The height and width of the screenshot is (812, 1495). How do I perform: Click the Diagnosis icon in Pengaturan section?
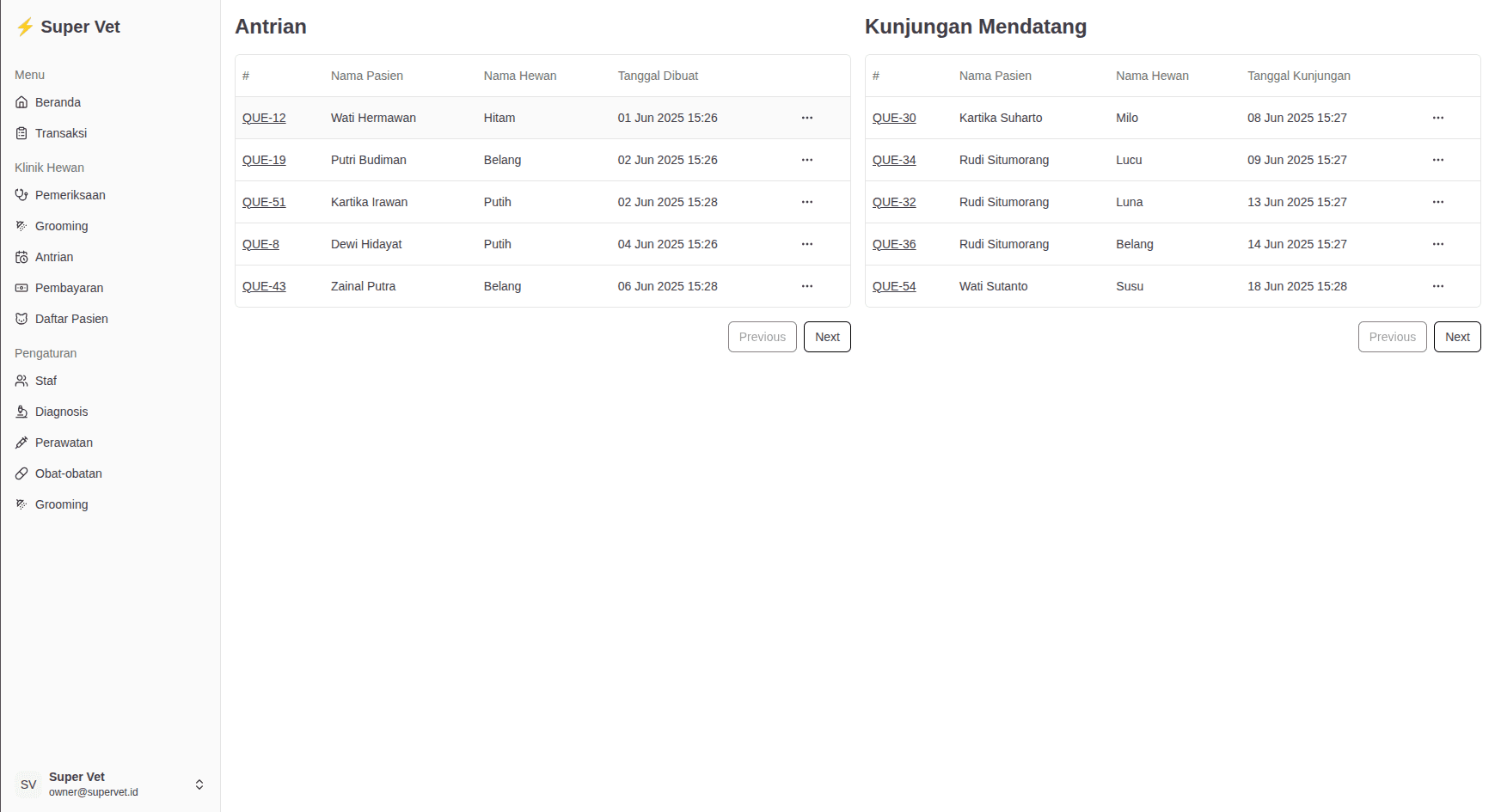(21, 412)
